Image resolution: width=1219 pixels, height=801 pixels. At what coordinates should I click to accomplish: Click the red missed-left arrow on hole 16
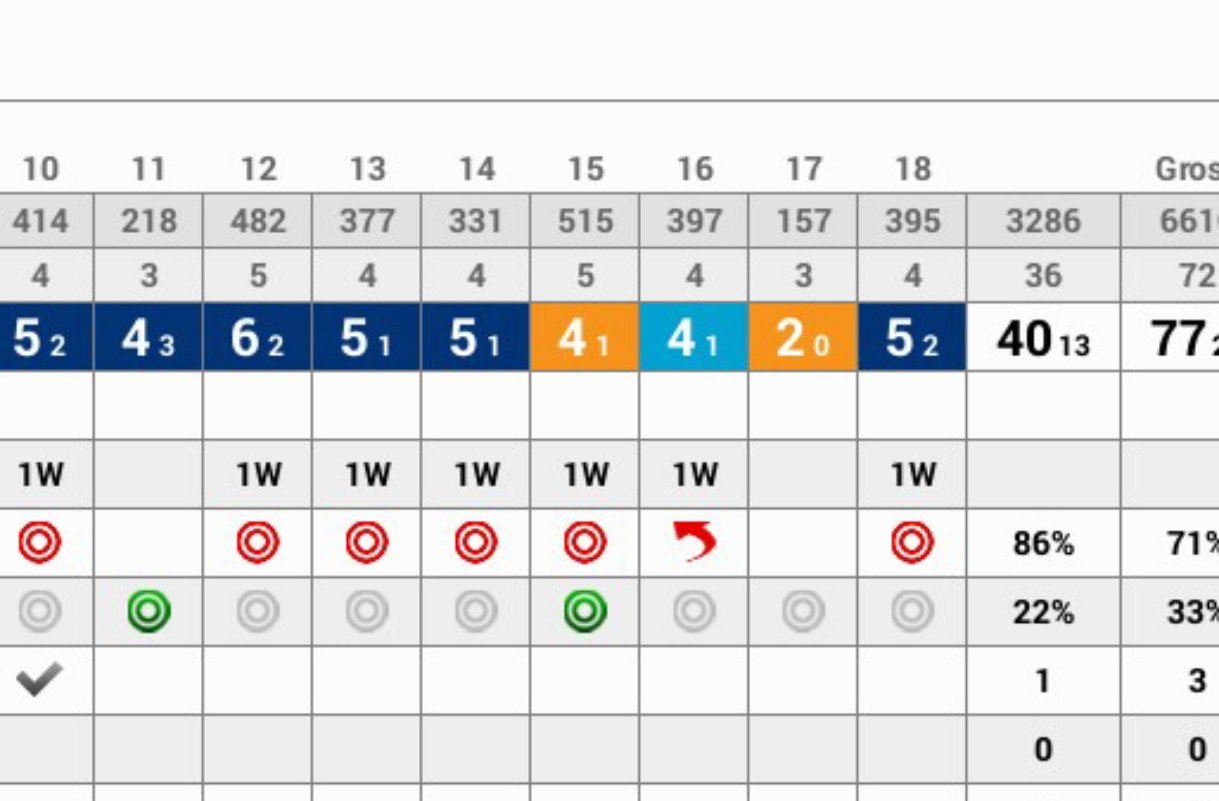pos(694,543)
